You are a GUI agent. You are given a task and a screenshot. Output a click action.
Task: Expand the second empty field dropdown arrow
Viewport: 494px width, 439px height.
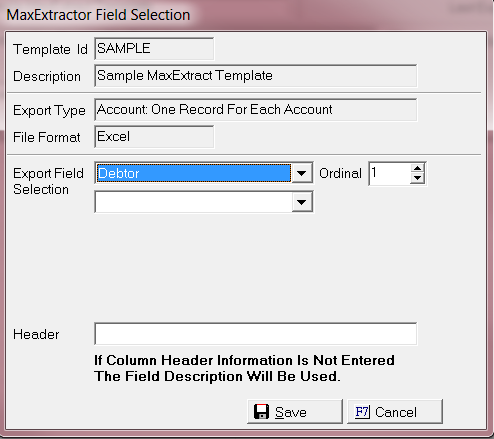[302, 202]
